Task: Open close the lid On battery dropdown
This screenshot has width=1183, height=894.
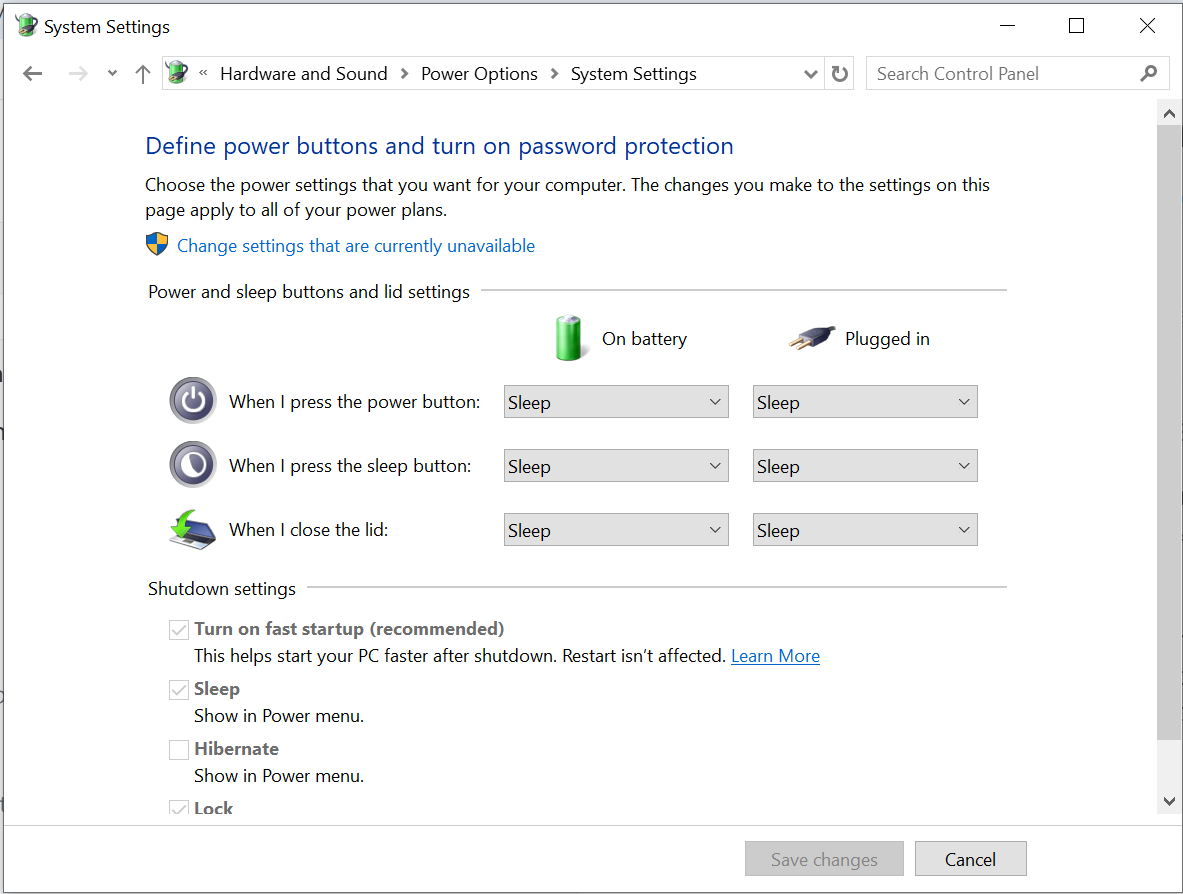Action: tap(616, 530)
